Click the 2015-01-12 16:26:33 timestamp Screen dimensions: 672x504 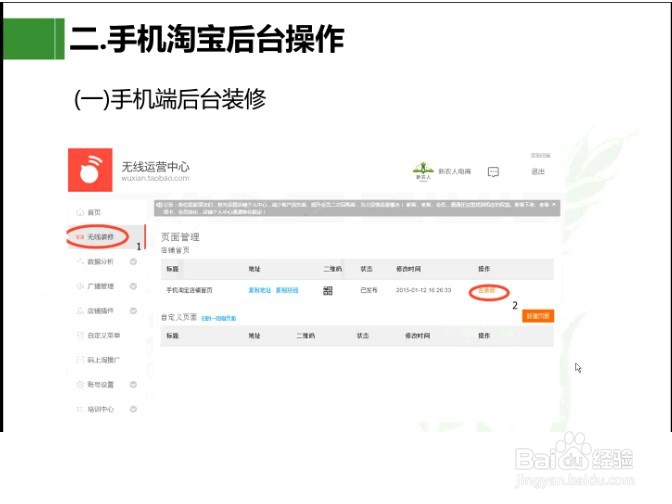pyautogui.click(x=423, y=290)
